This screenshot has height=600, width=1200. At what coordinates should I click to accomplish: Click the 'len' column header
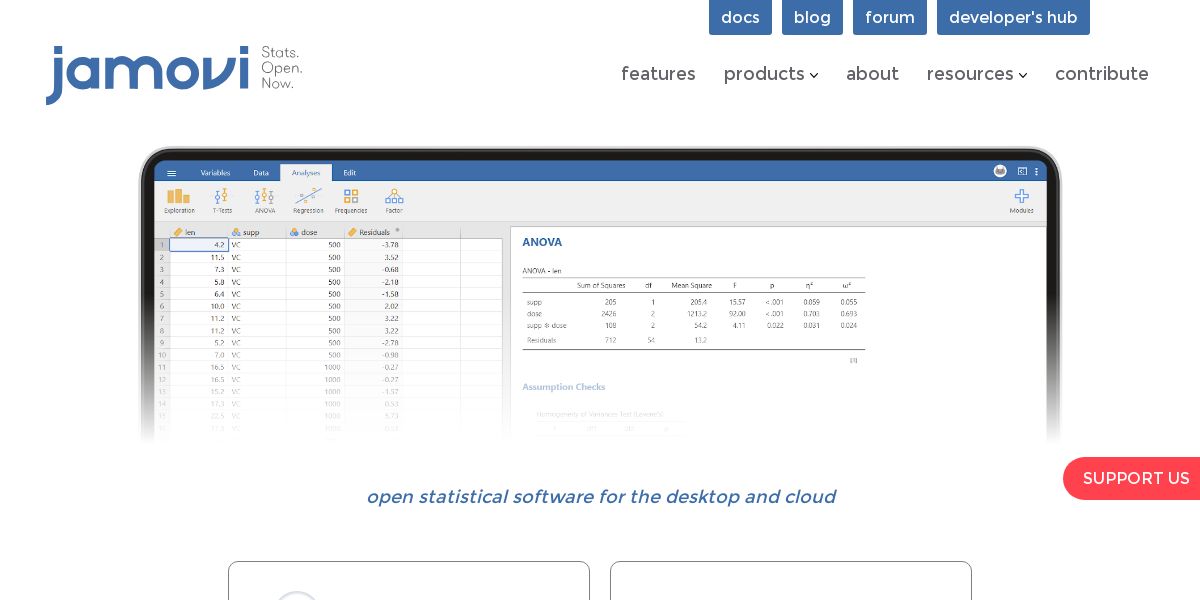199,232
